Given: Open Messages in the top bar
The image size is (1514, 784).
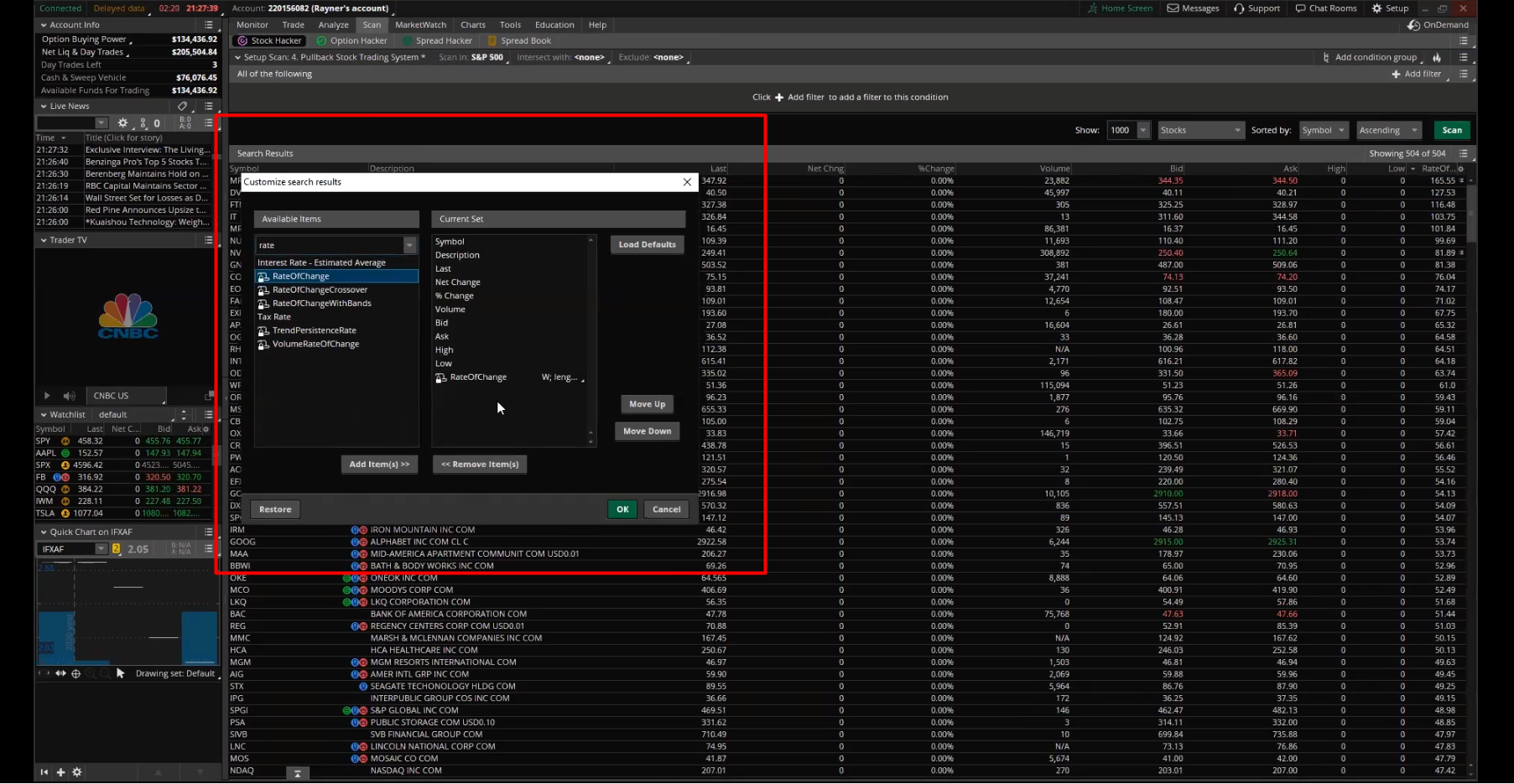Looking at the screenshot, I should coord(1193,8).
